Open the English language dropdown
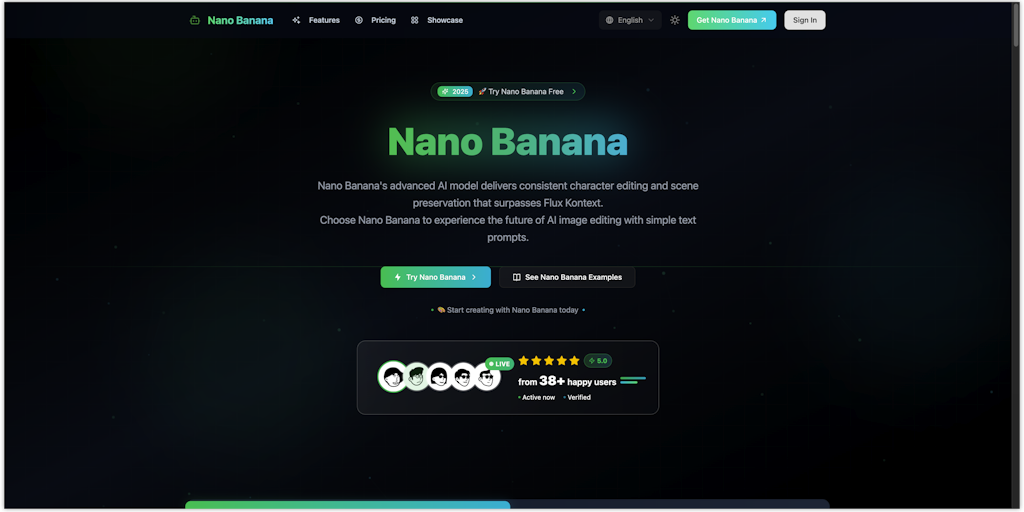 pos(630,20)
